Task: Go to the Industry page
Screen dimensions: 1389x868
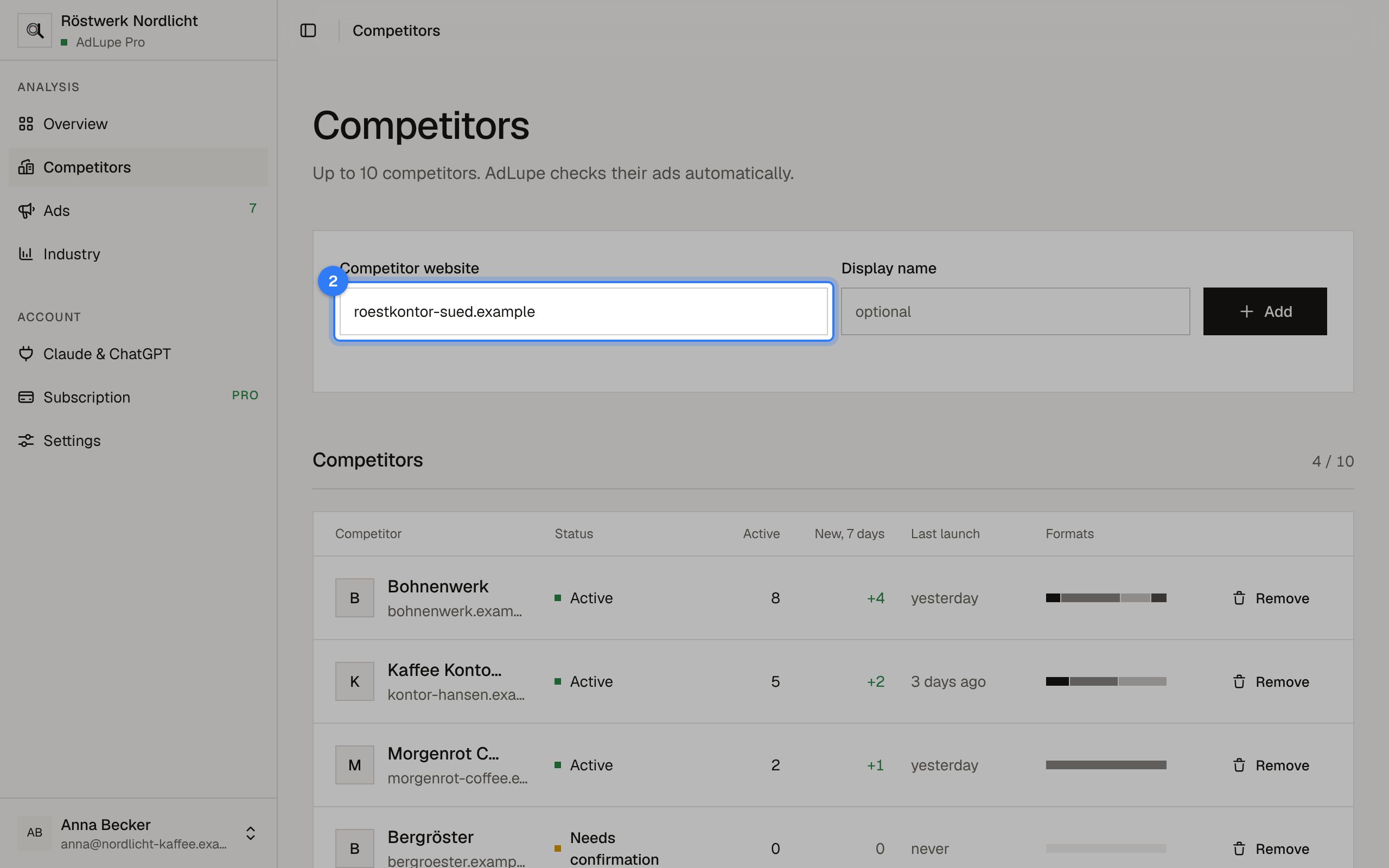Action: point(138,254)
